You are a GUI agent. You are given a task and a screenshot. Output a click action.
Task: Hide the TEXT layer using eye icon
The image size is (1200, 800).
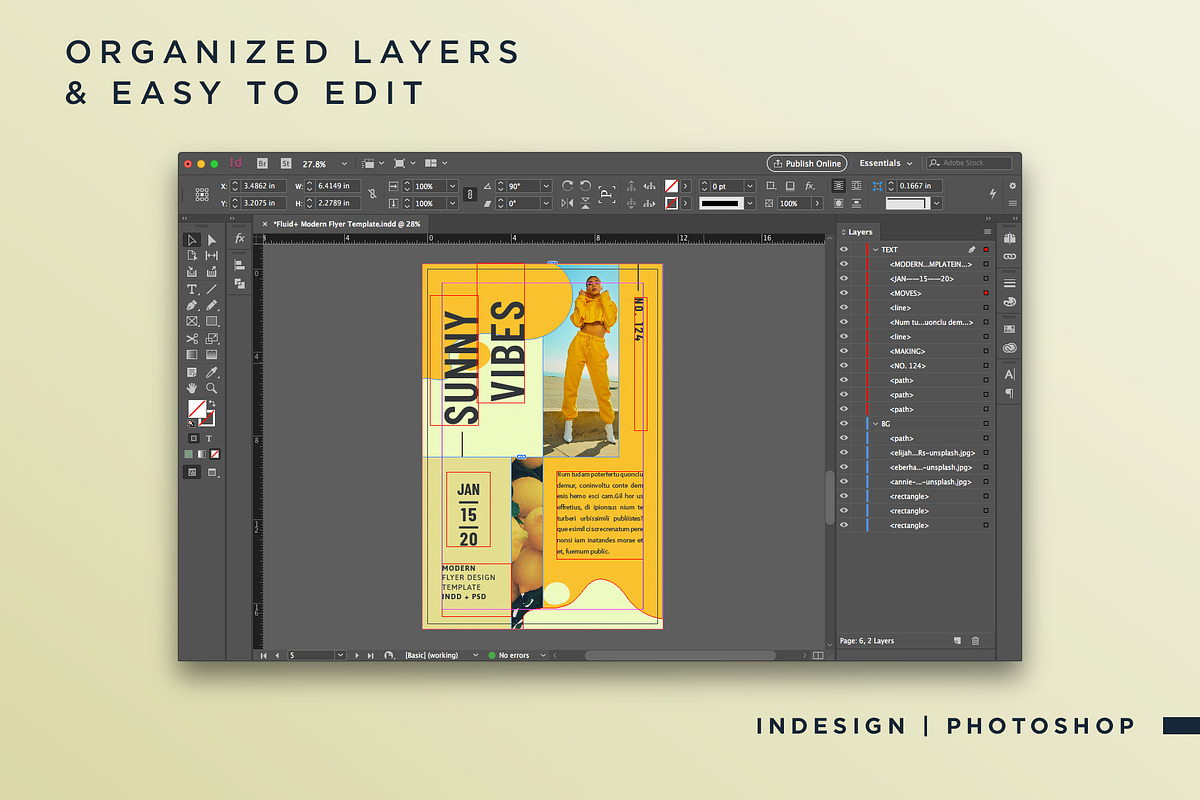pos(844,250)
